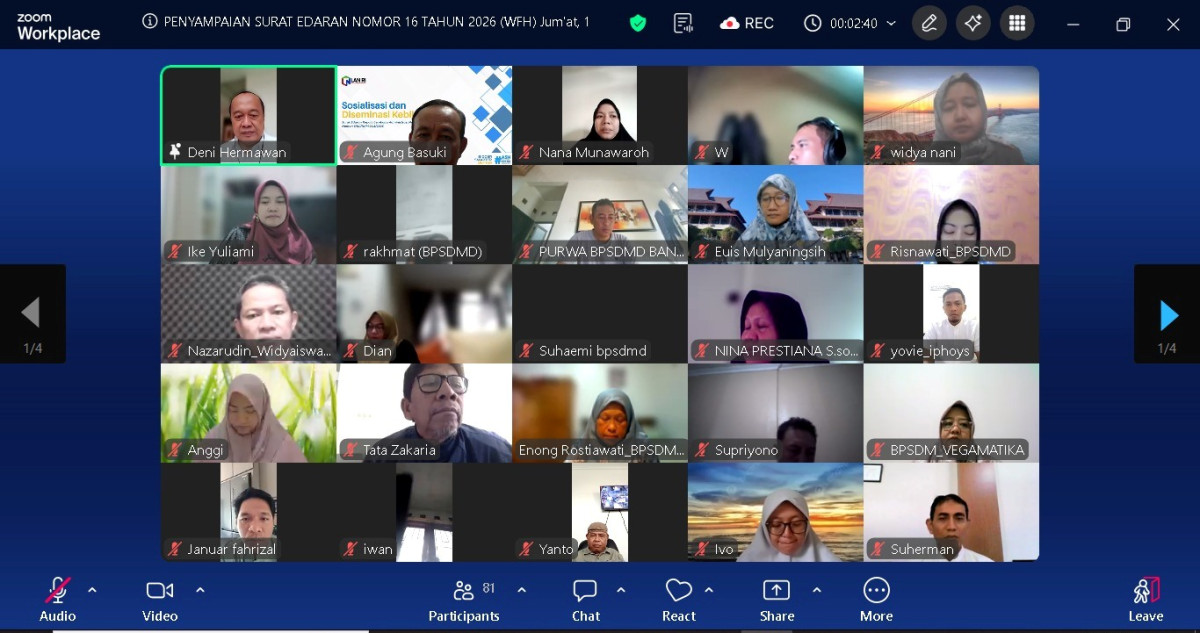Go to next gallery page with right arrow
The image size is (1200, 633).
pos(1167,315)
